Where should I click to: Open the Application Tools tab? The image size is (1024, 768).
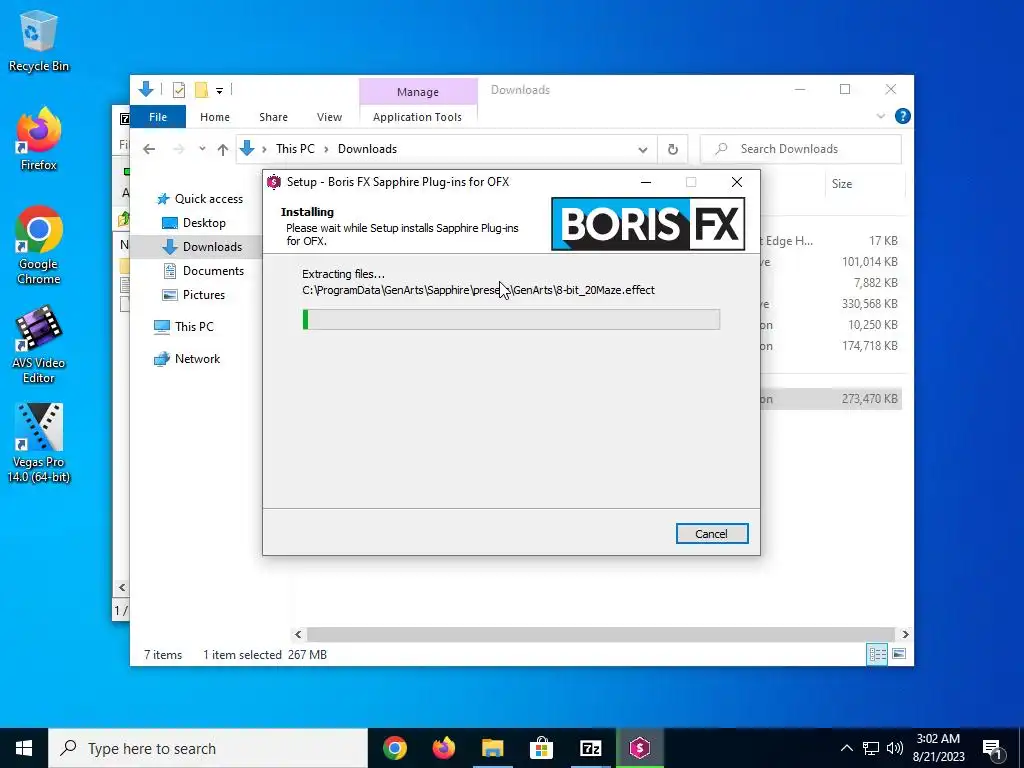click(417, 117)
